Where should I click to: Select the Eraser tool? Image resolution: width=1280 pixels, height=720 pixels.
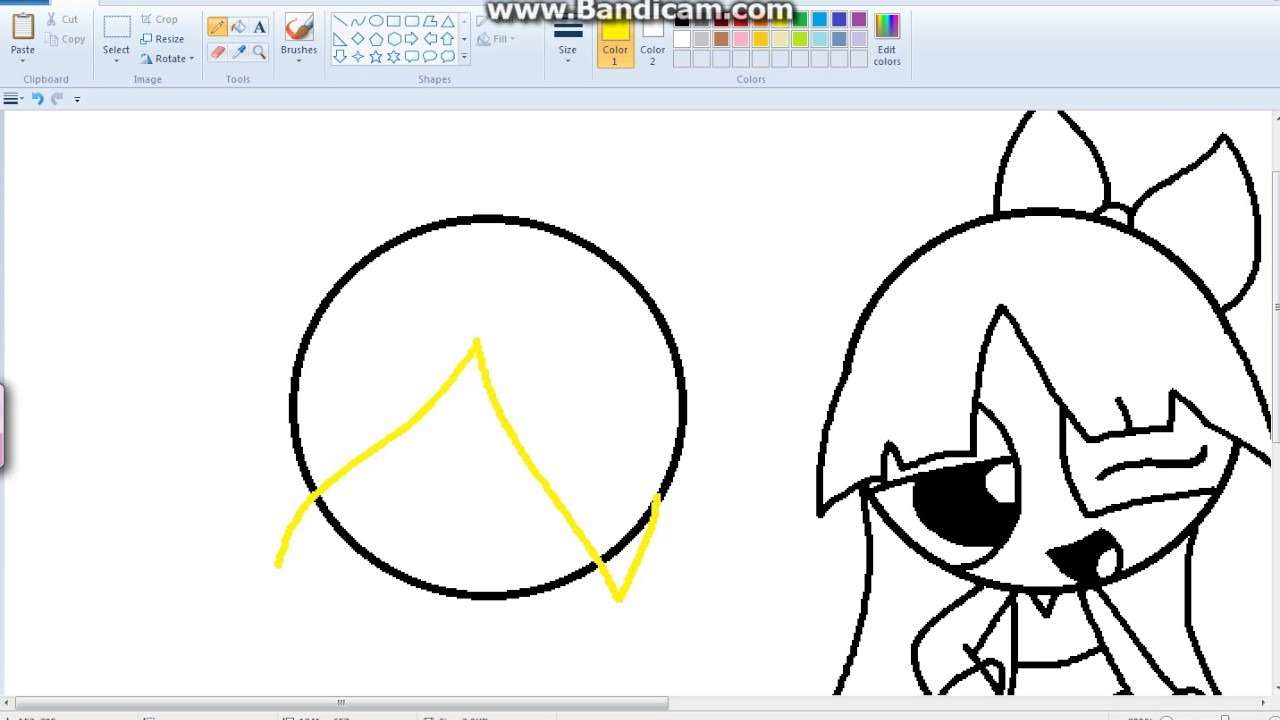218,51
